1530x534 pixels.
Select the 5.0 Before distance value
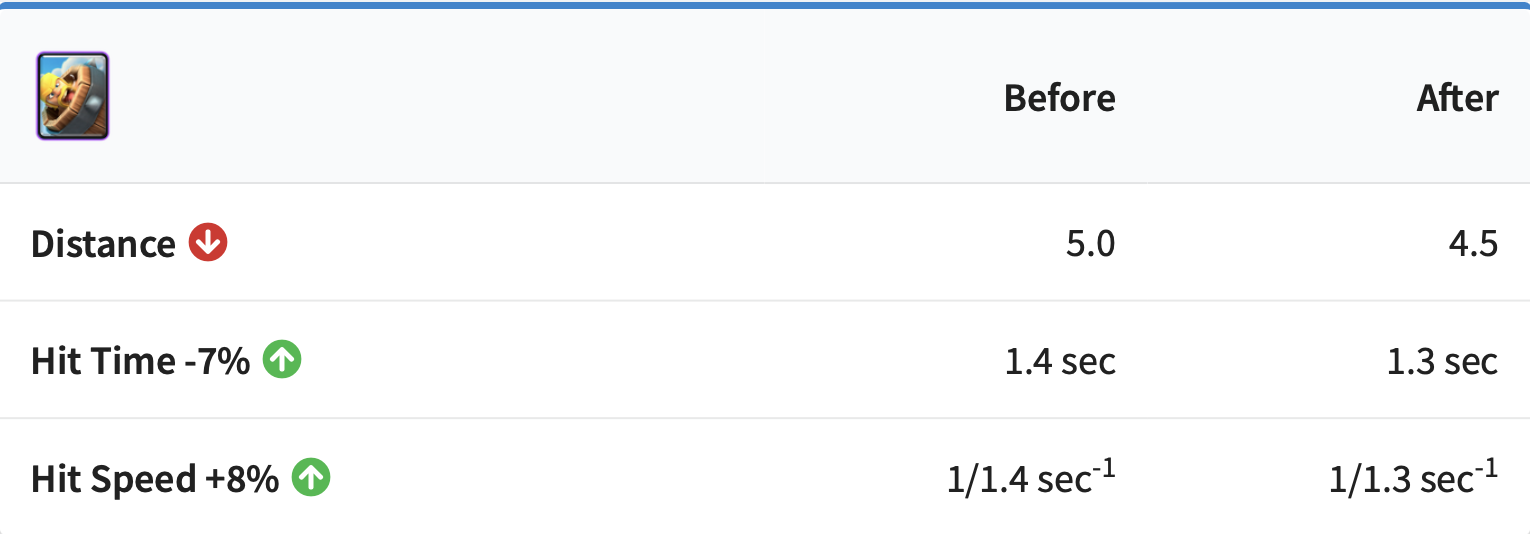pos(1090,244)
